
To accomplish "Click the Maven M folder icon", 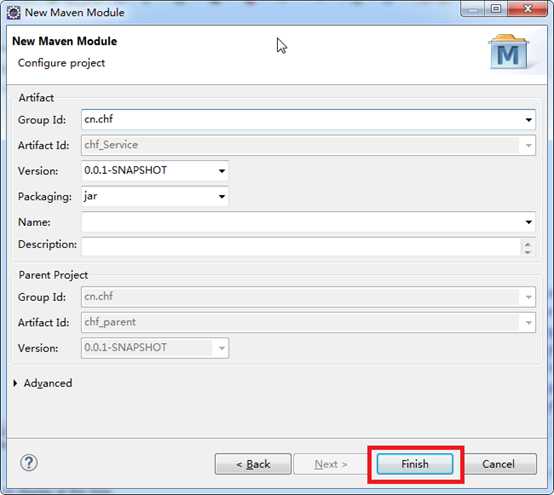I will pyautogui.click(x=509, y=52).
